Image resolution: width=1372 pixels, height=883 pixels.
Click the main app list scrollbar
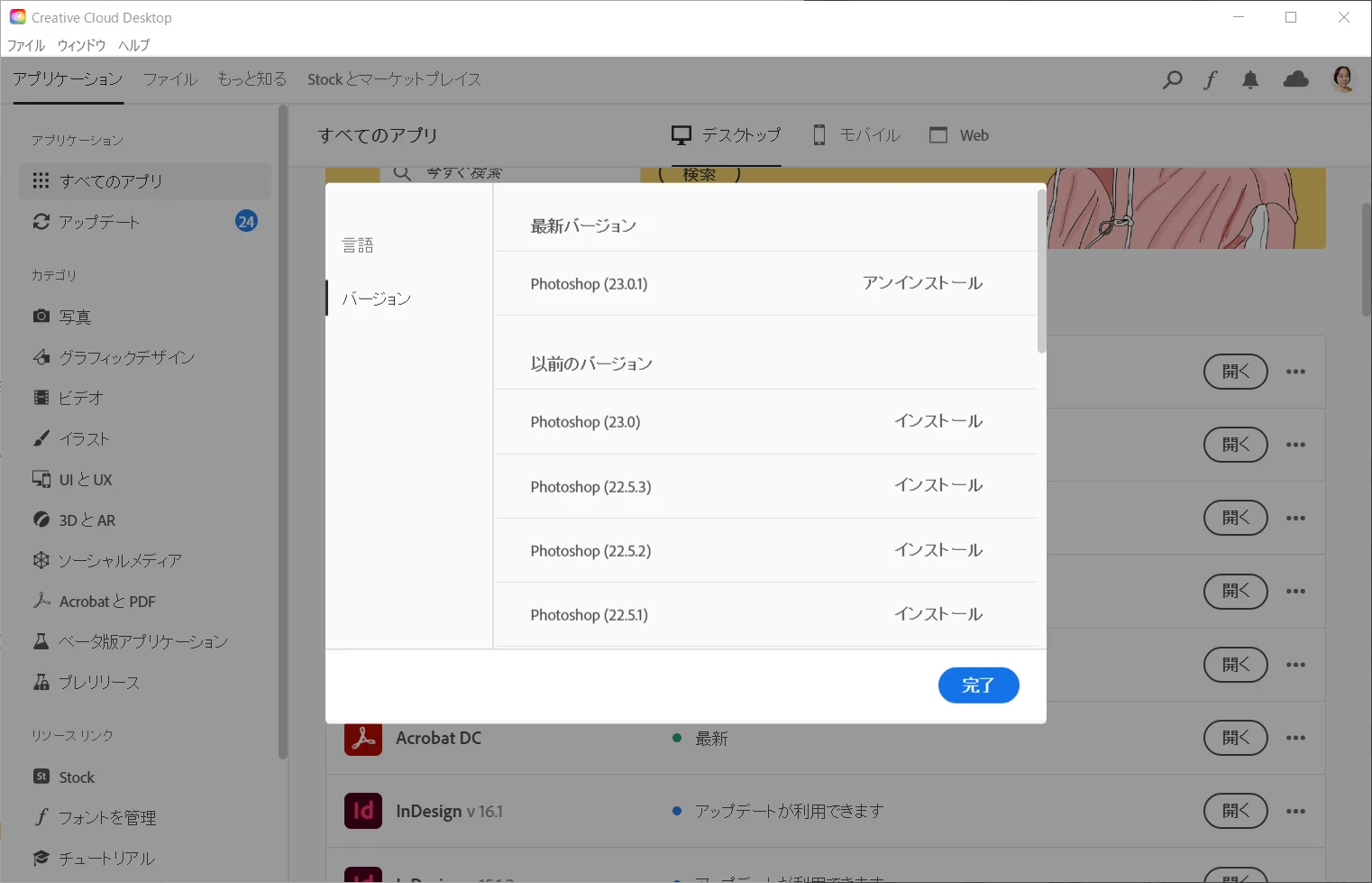(x=1366, y=260)
